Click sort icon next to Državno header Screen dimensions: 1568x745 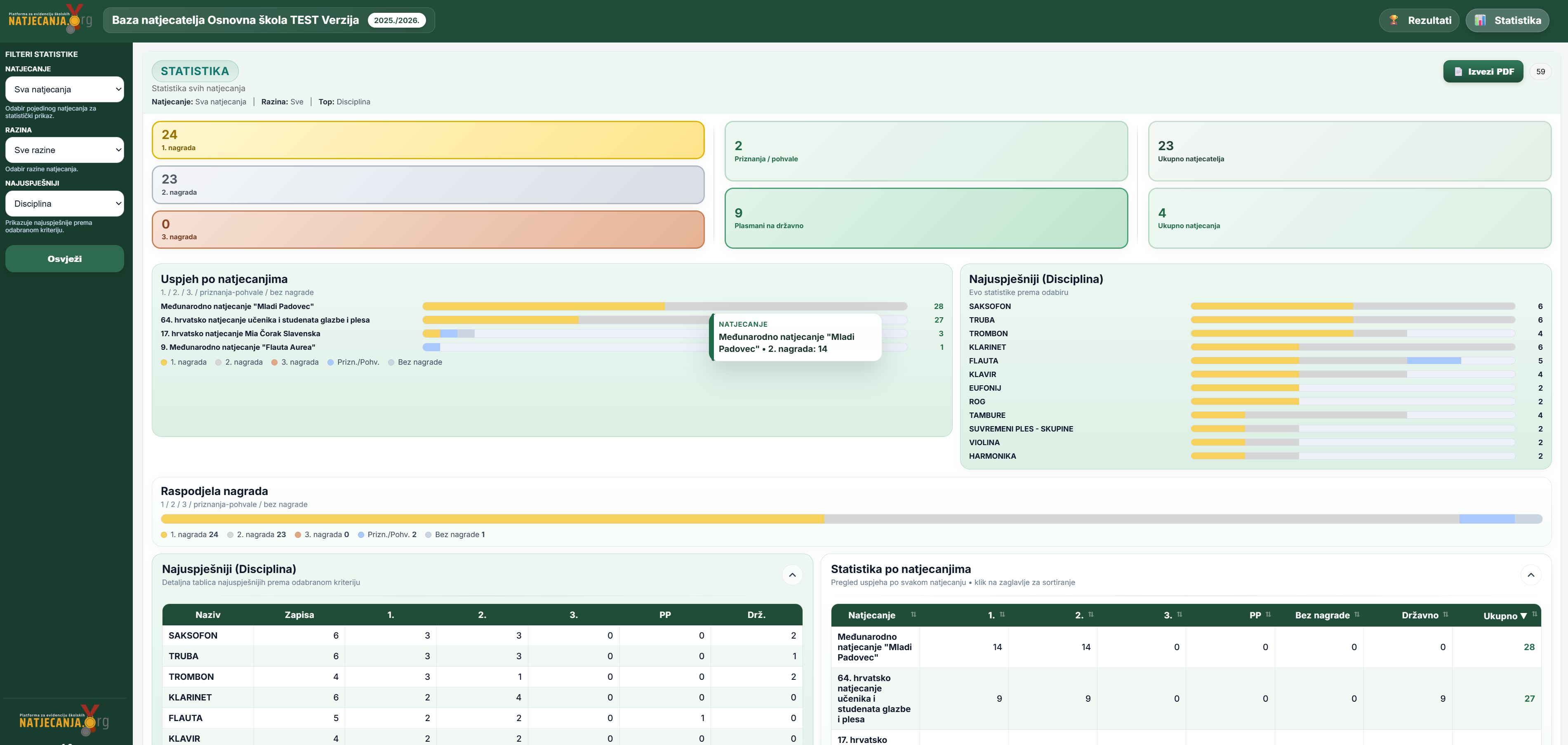click(1446, 615)
